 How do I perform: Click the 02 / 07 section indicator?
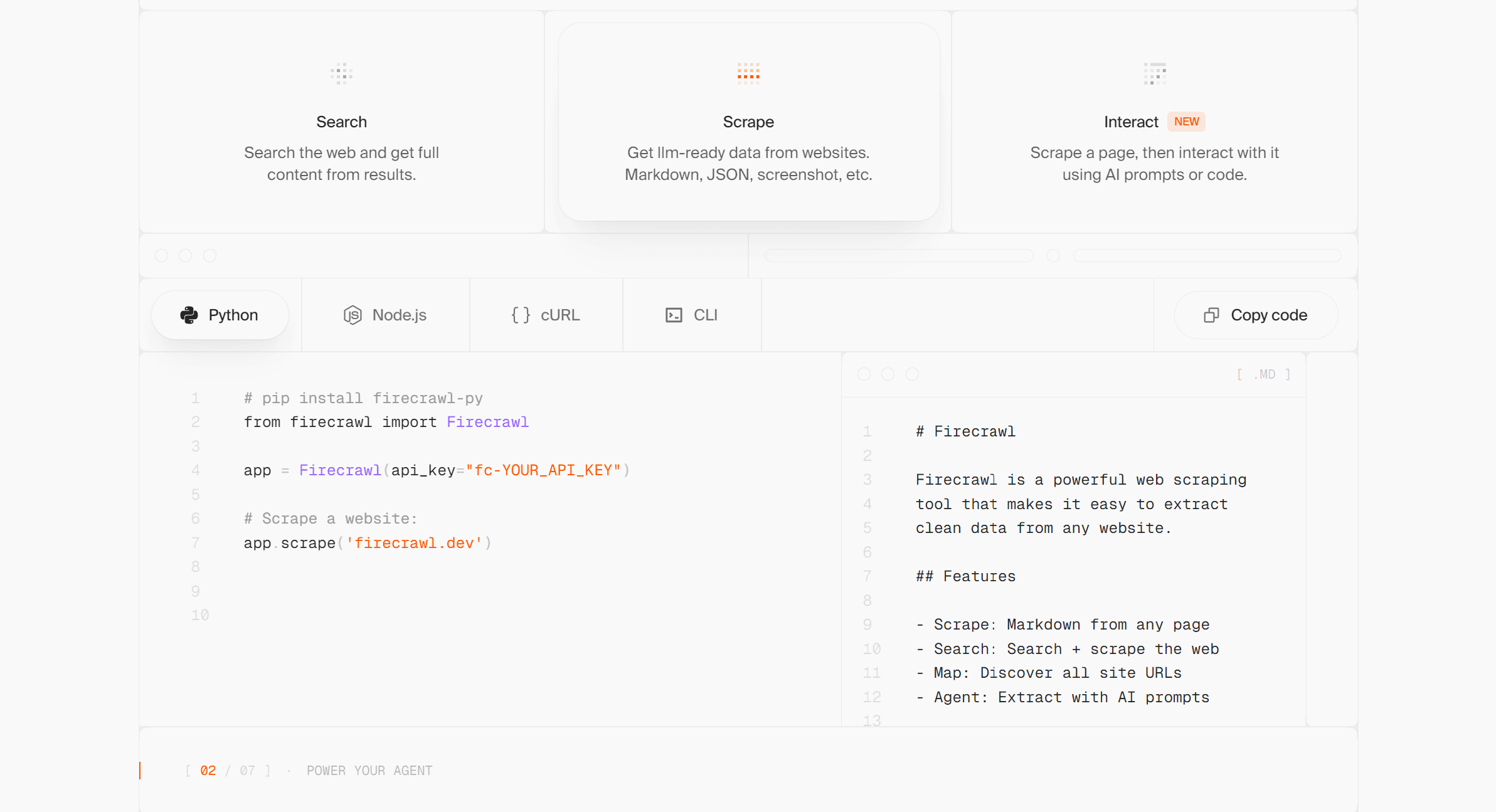click(x=228, y=771)
